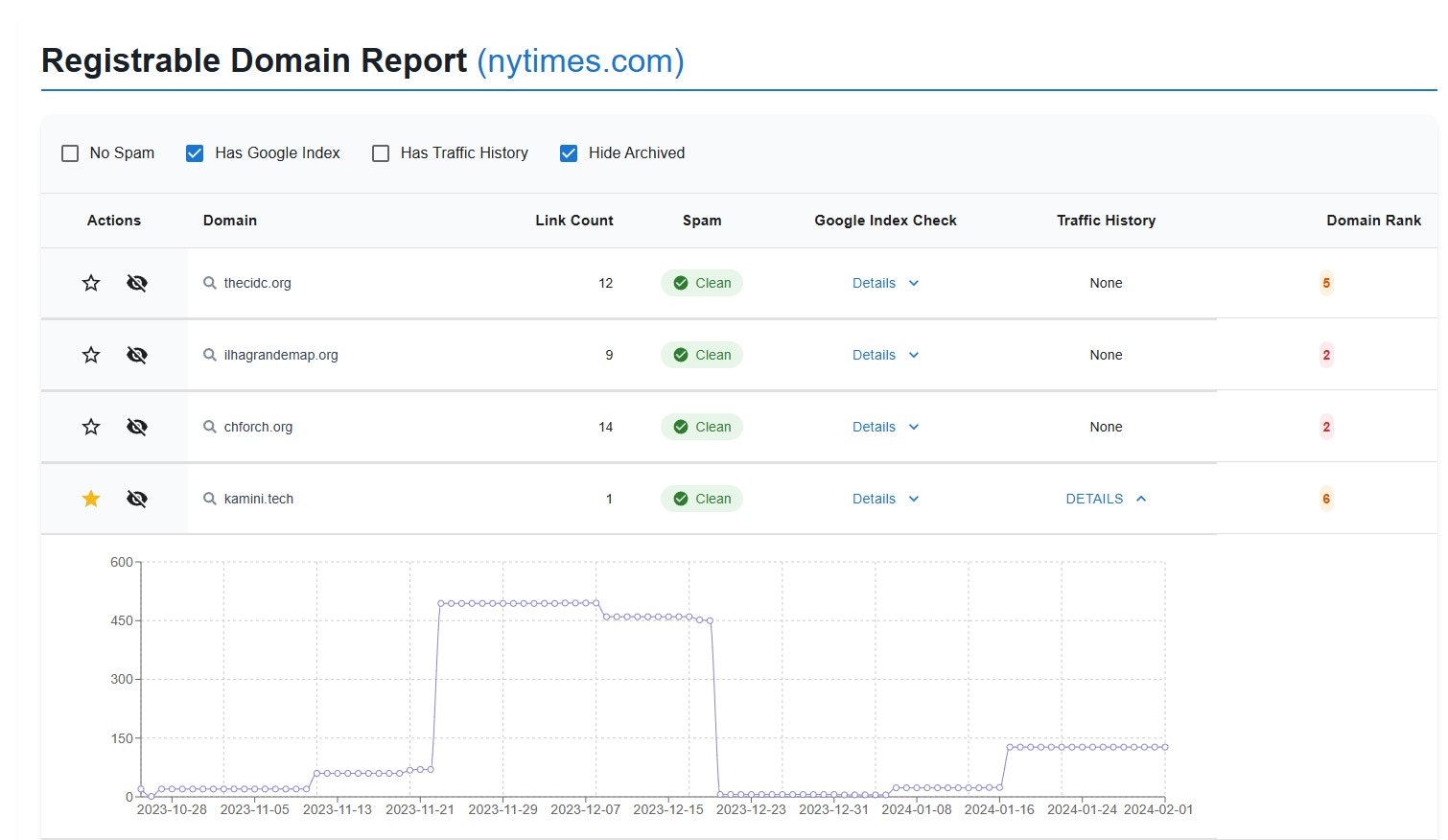Click Clean spam badge for chforch.org
The height and width of the screenshot is (840, 1448).
[702, 427]
